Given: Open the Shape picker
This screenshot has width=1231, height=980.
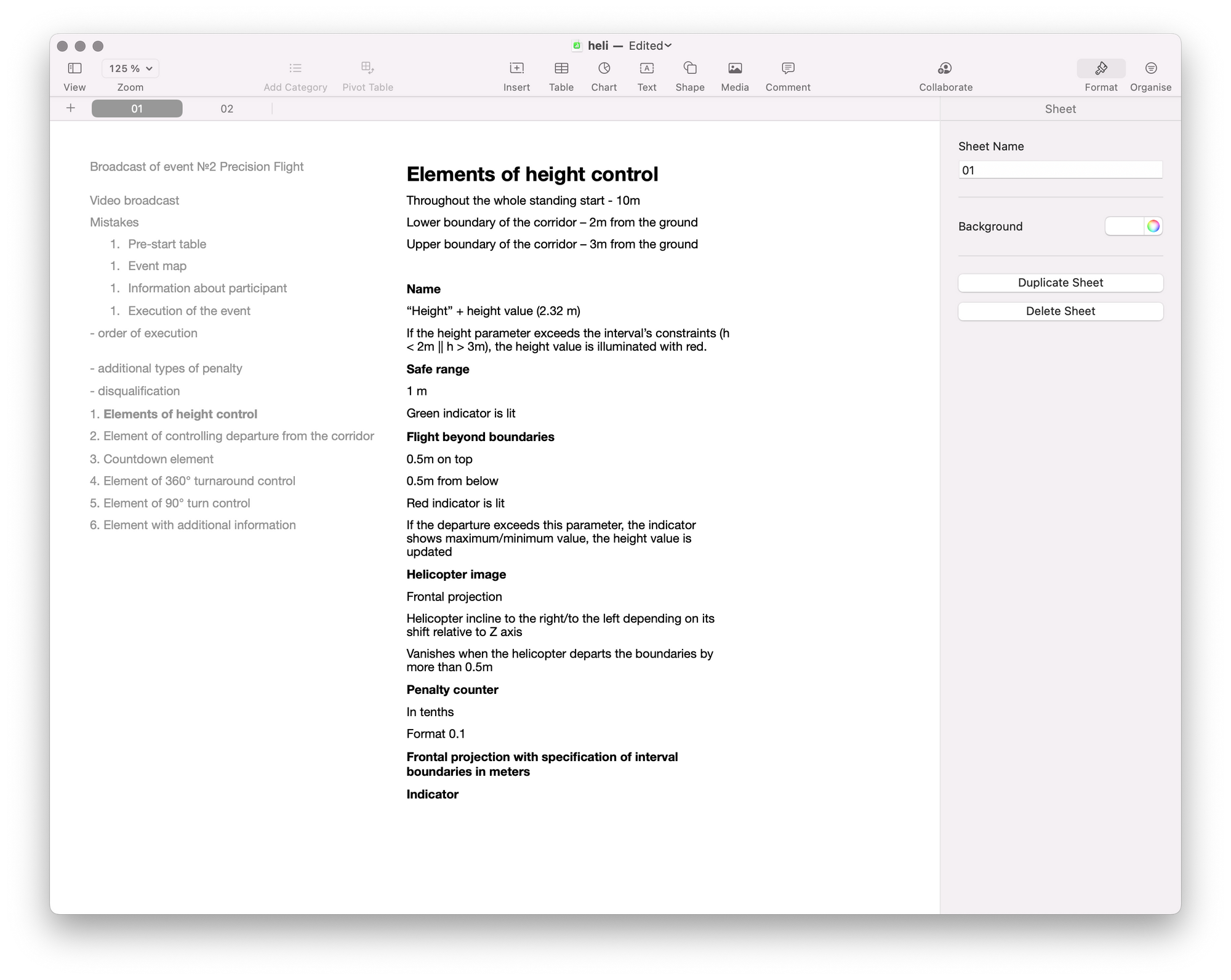Looking at the screenshot, I should [689, 68].
